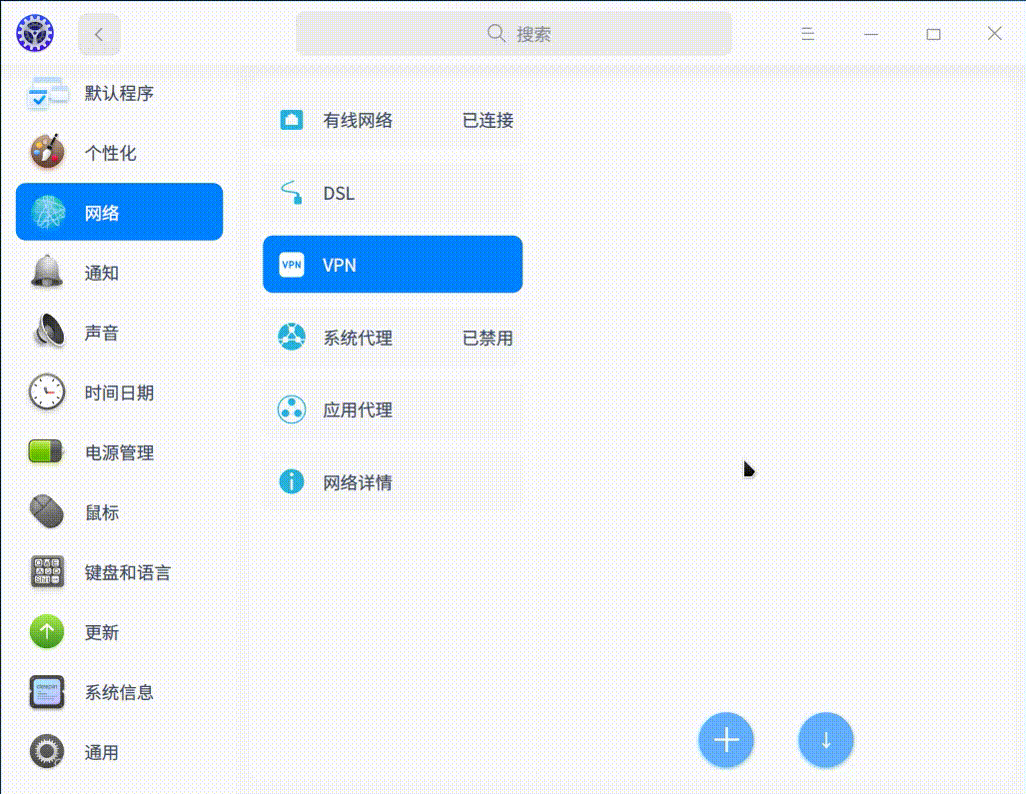Open the 电源管理 label
The image size is (1026, 794).
(120, 452)
